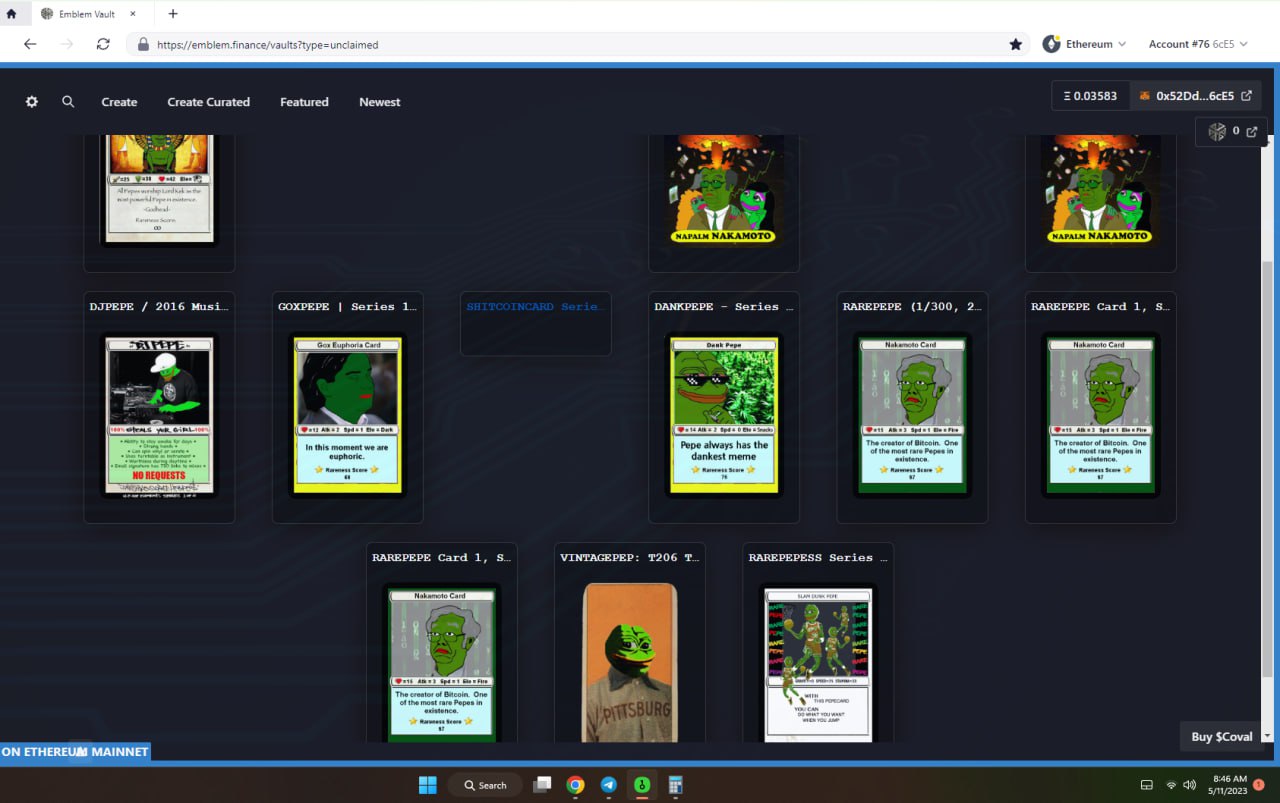Image resolution: width=1280 pixels, height=803 pixels.
Task: Open the notification badge in tray
Action: tap(1259, 785)
